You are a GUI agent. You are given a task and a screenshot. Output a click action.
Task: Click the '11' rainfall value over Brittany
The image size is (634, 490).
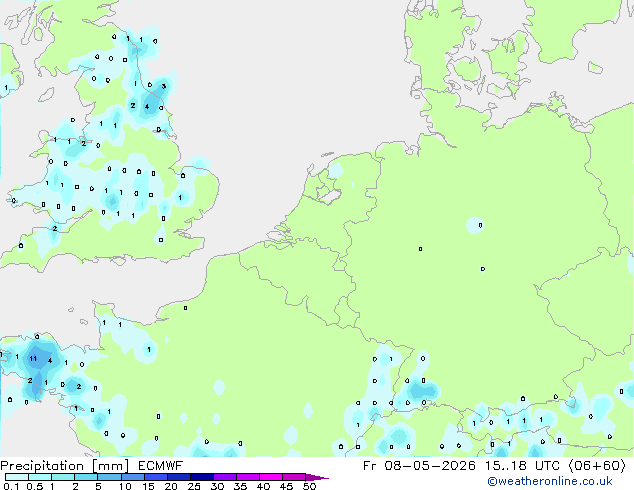tap(33, 358)
